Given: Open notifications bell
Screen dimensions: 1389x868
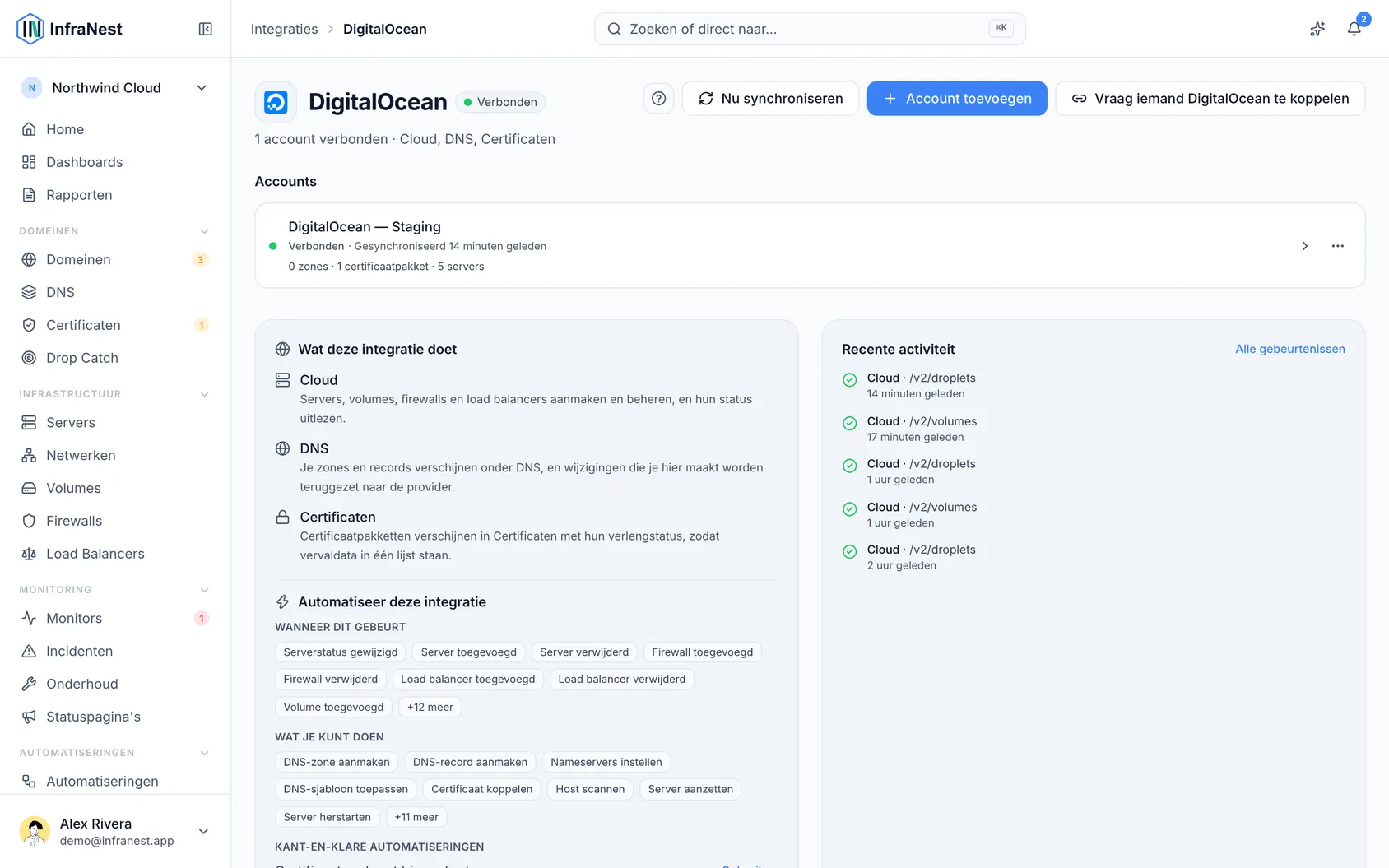Looking at the screenshot, I should coord(1354,29).
